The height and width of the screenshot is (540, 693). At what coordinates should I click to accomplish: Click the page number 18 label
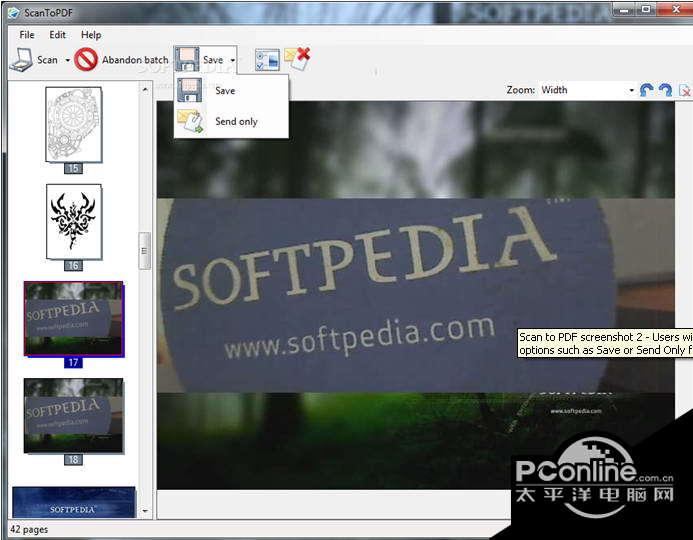(73, 460)
